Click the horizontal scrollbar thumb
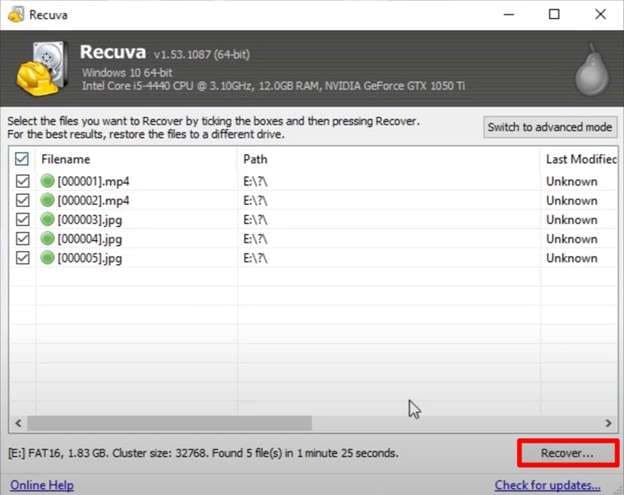The height and width of the screenshot is (495, 624). click(170, 423)
